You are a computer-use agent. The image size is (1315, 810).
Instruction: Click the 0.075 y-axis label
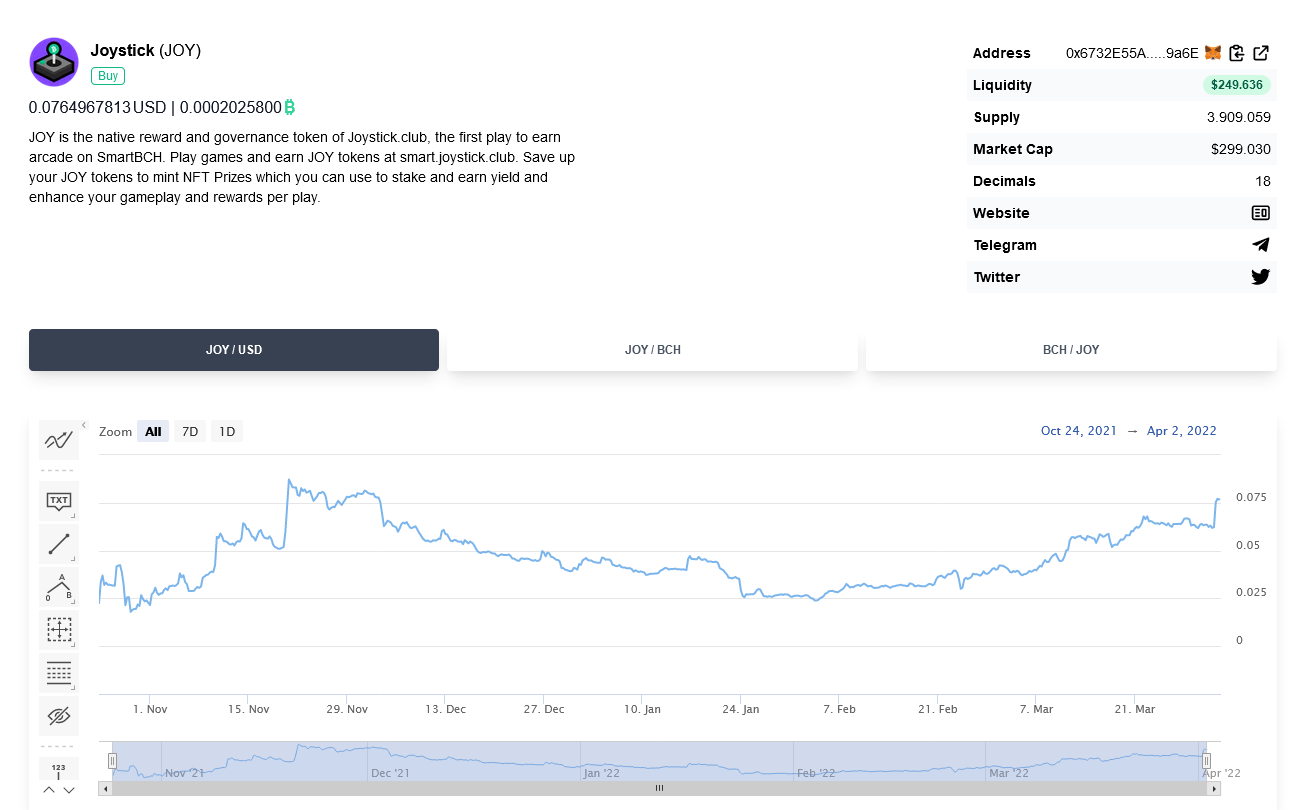pyautogui.click(x=1251, y=497)
